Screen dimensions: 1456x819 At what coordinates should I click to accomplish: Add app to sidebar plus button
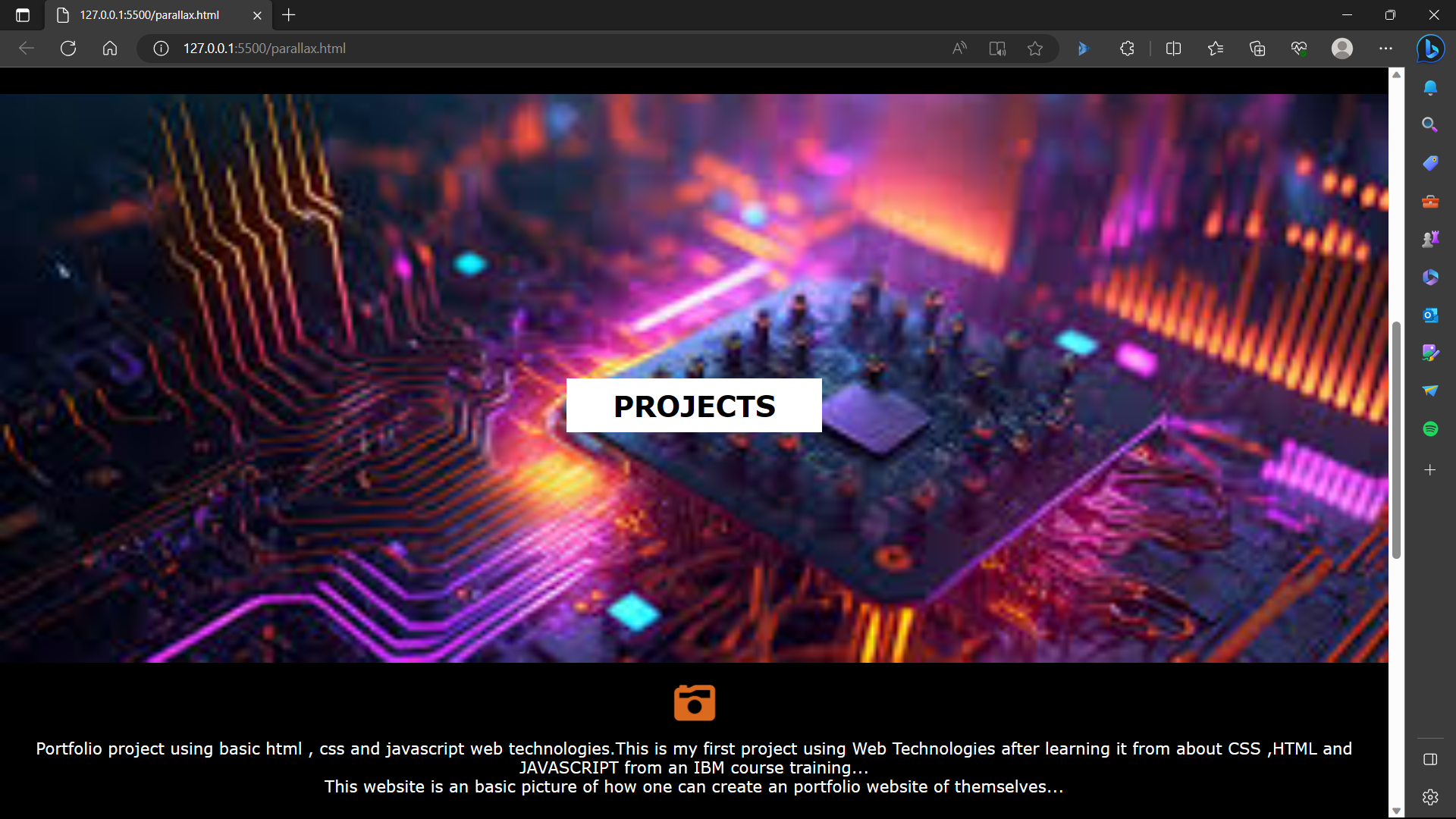(1429, 470)
